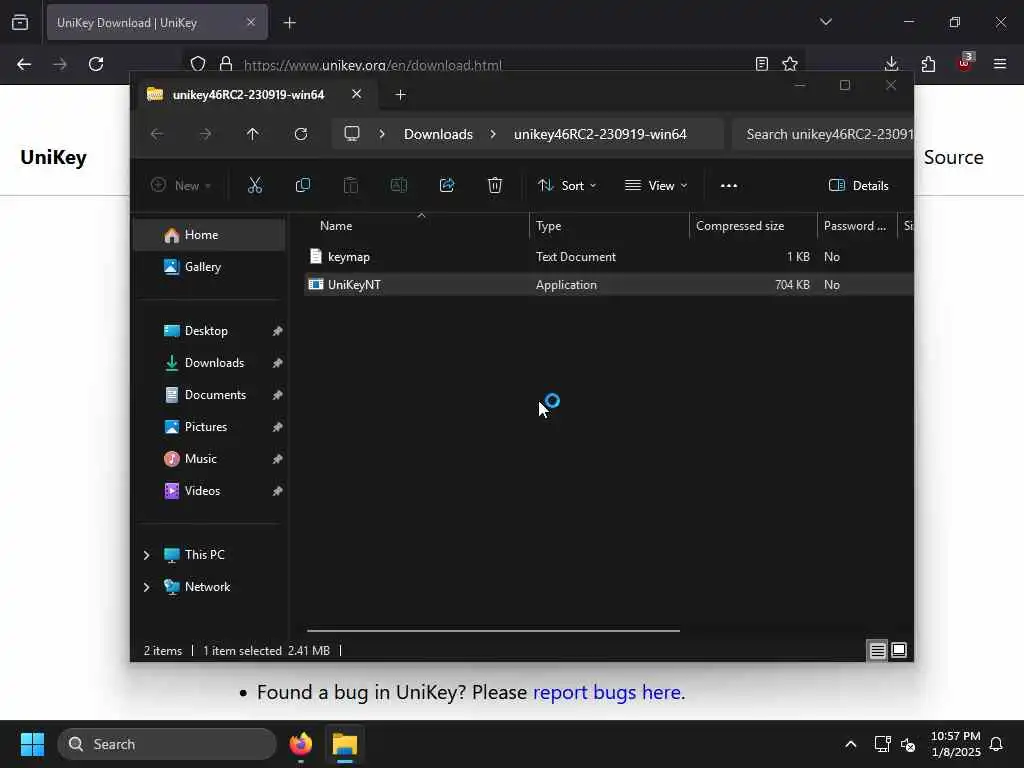This screenshot has width=1024, height=768.
Task: Go up one folder level in Explorer
Action: (253, 134)
